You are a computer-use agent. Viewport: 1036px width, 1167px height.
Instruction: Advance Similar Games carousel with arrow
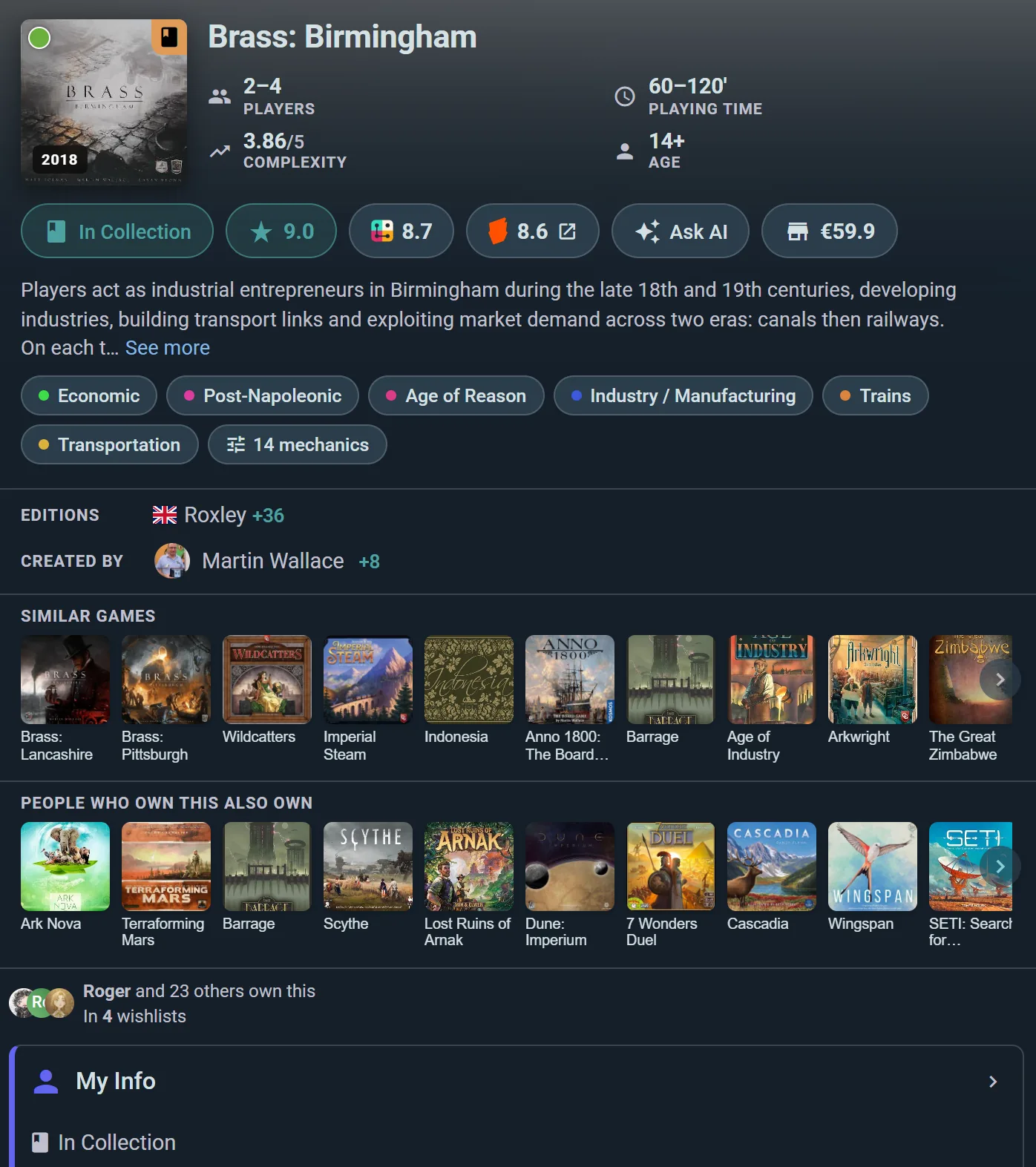click(1000, 680)
